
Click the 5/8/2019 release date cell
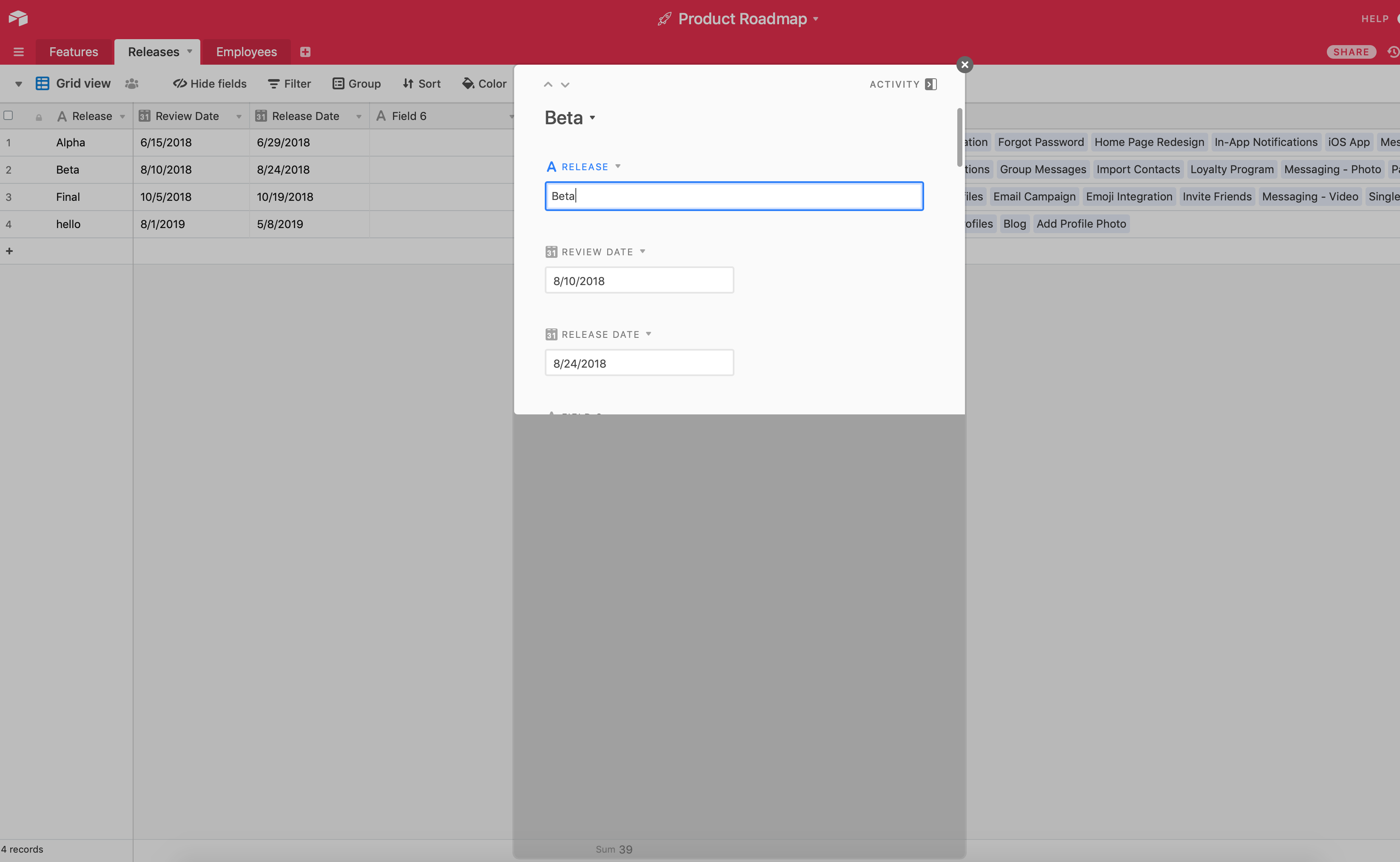click(310, 224)
